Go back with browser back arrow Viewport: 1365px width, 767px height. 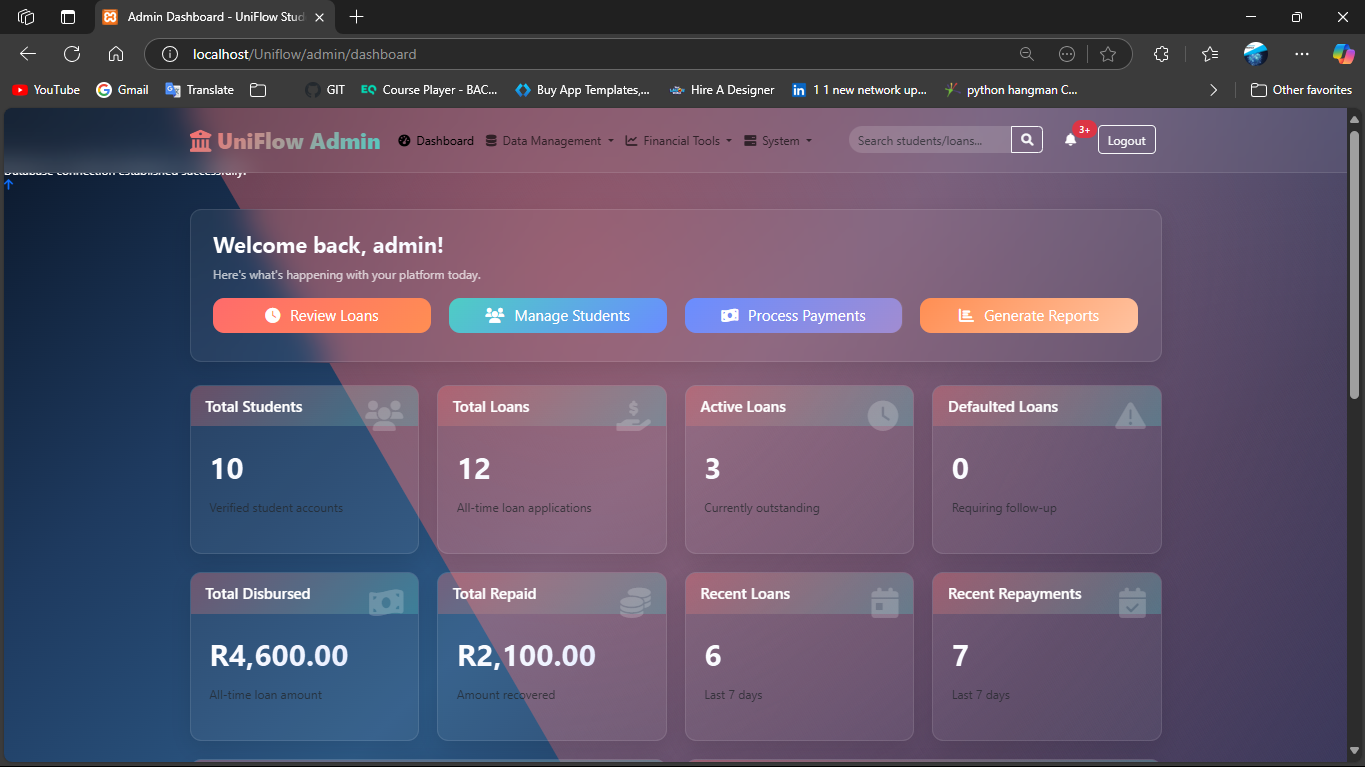28,54
